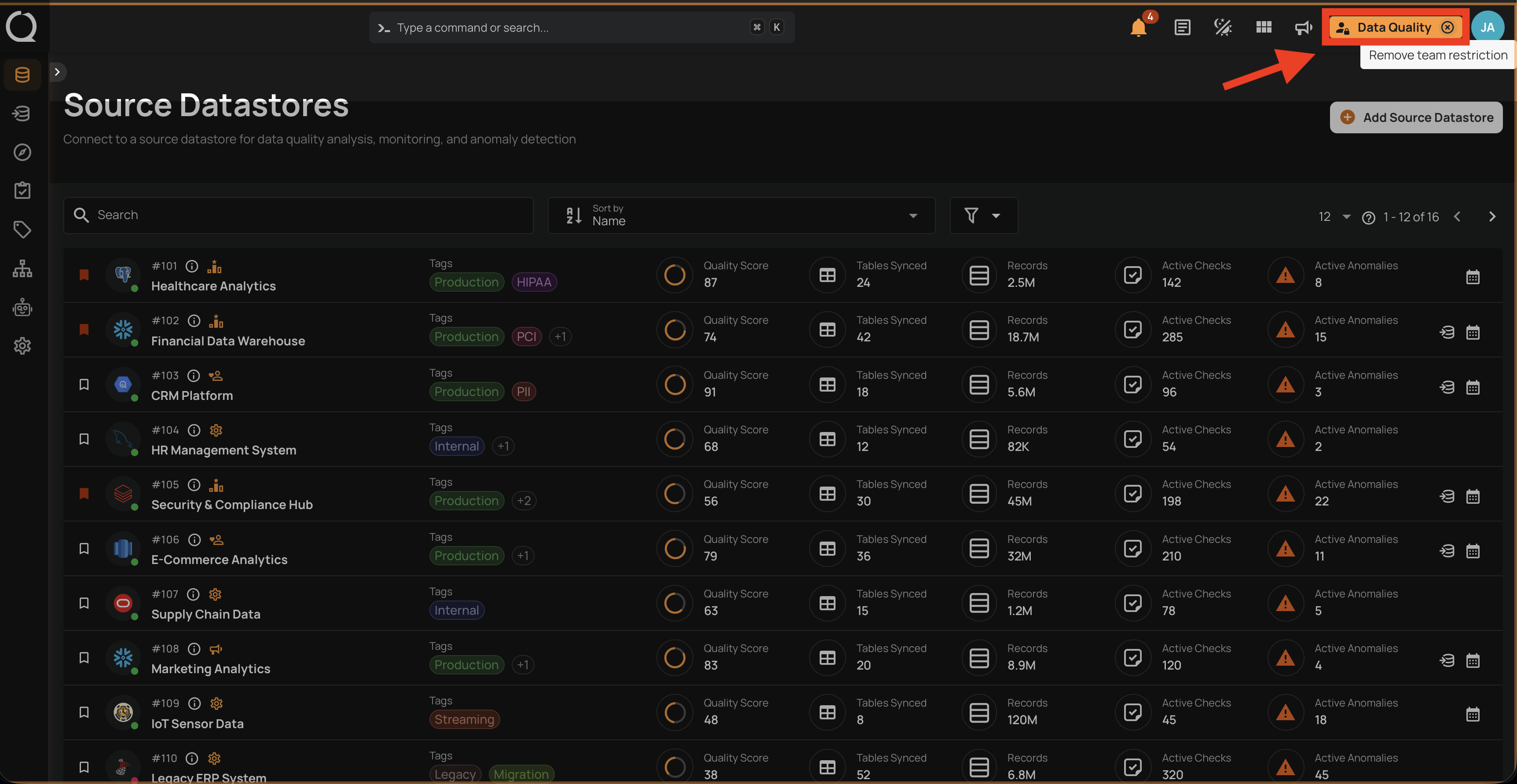The height and width of the screenshot is (784, 1517).
Task: Change the page size of 12 dropdown
Action: (x=1334, y=217)
